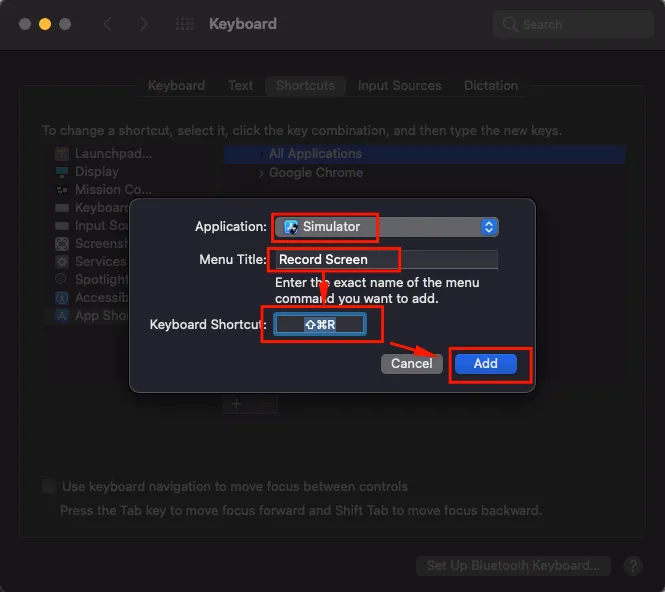Click the Add button in the dialog

pos(486,363)
